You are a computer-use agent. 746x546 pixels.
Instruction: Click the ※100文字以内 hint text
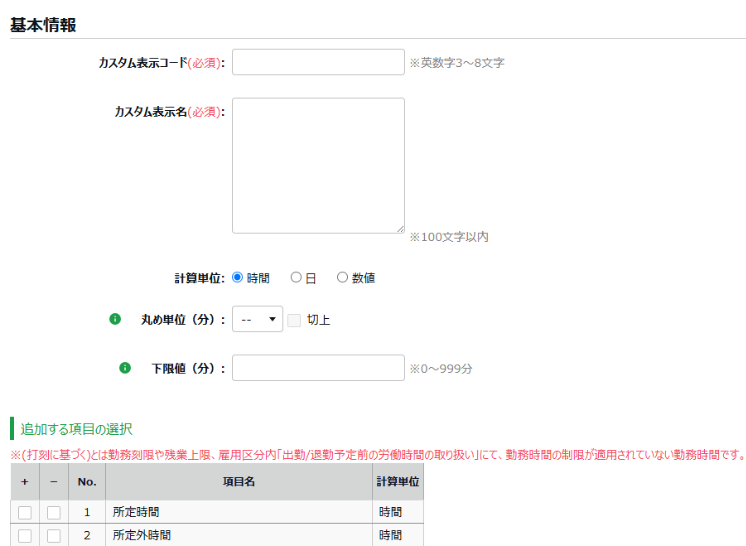tap(449, 237)
